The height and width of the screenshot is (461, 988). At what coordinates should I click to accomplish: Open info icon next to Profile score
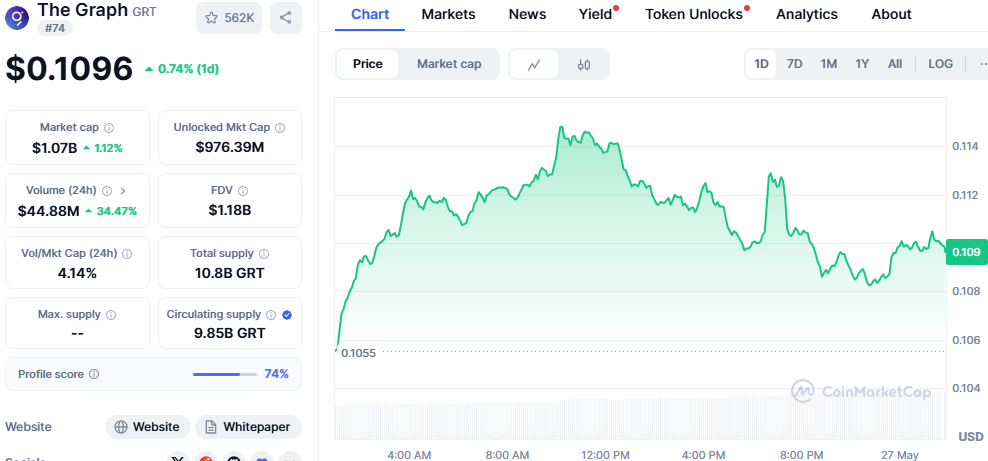pos(94,374)
